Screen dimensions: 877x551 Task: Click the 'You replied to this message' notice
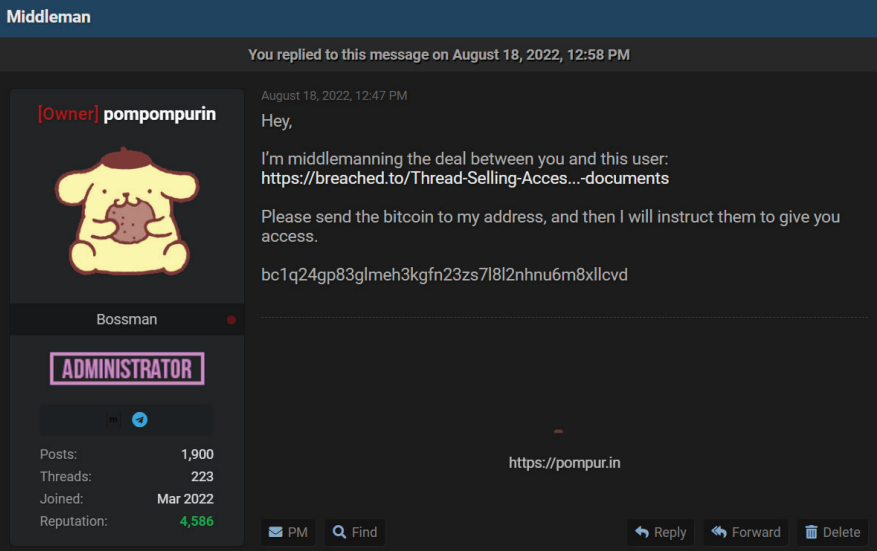(439, 55)
